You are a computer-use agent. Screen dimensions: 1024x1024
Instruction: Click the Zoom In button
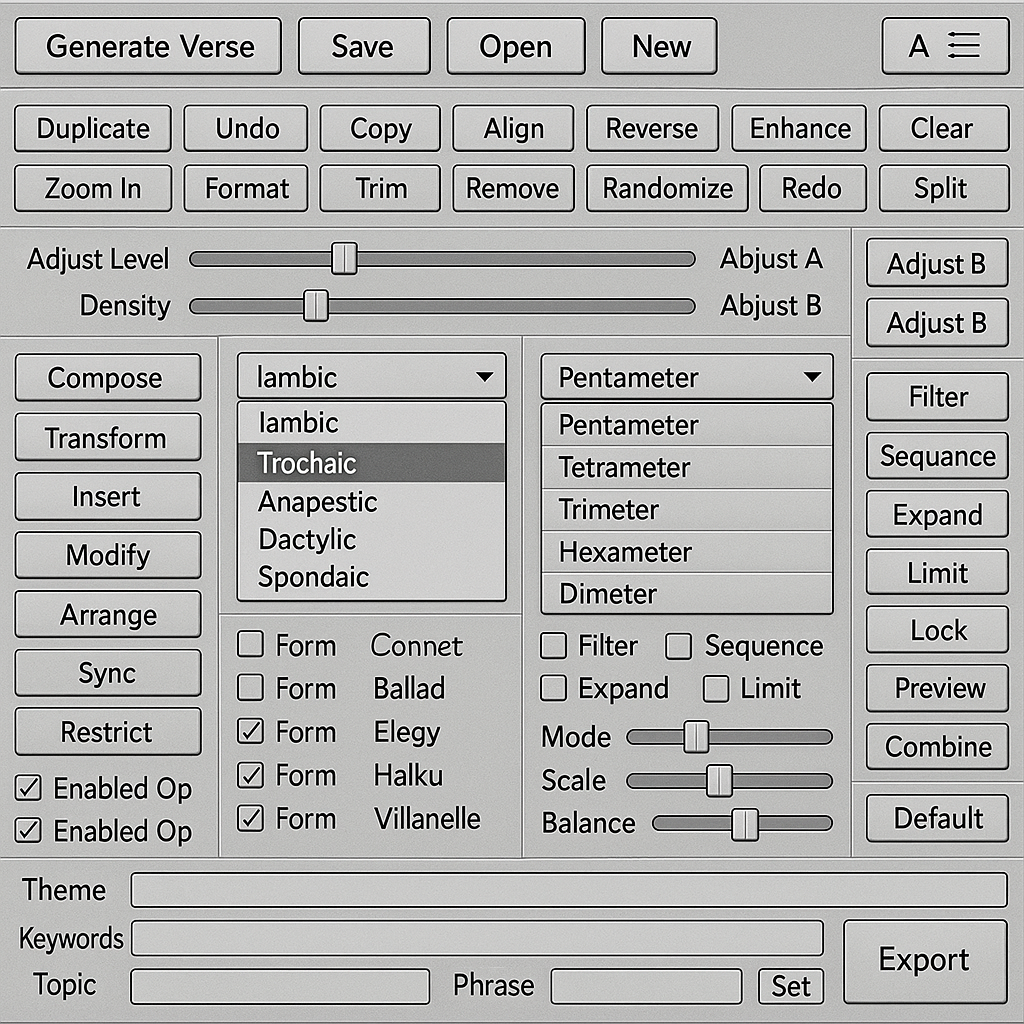pos(93,189)
